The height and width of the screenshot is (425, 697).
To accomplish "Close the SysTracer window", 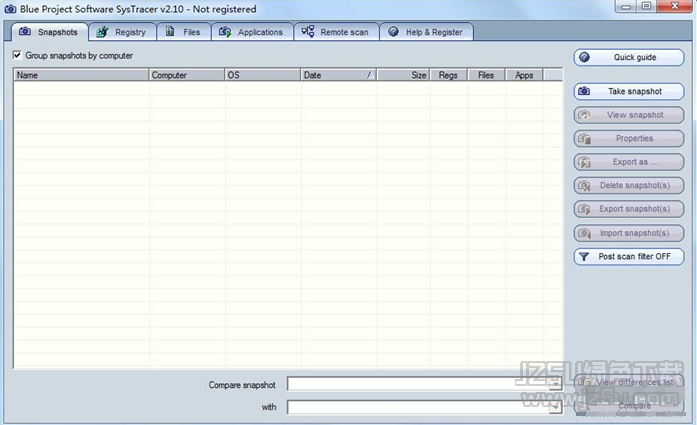I will coord(674,6).
